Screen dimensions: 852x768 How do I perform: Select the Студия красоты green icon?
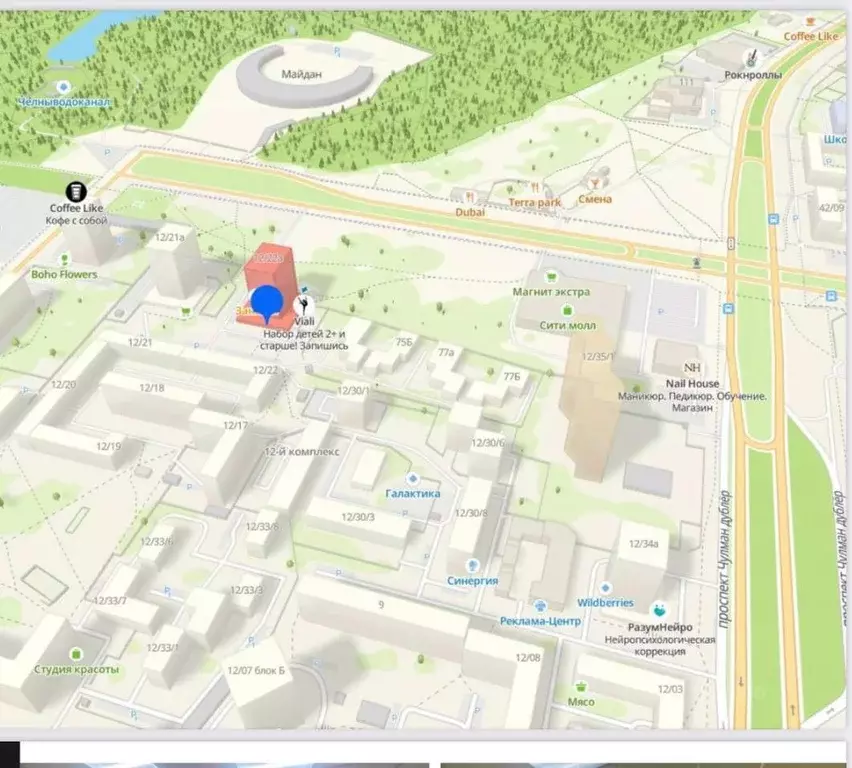76,654
